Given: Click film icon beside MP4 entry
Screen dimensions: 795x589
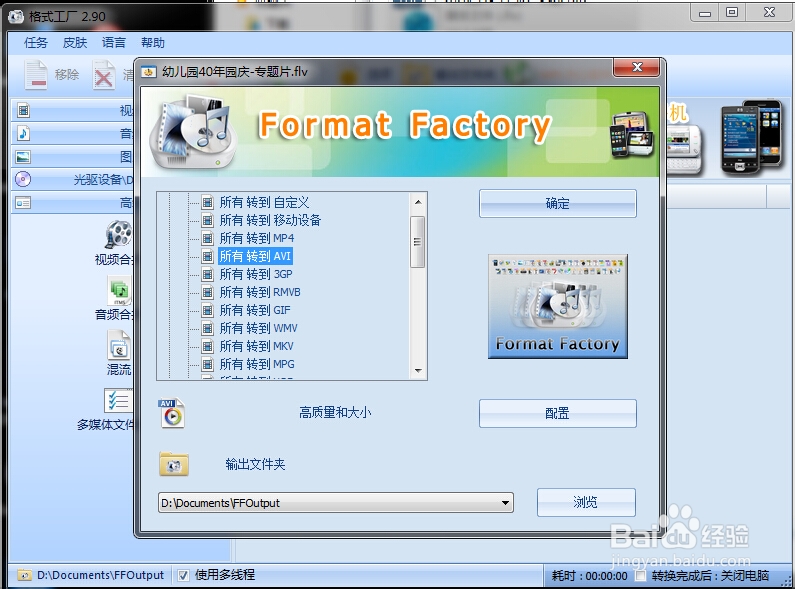Looking at the screenshot, I should tap(207, 238).
